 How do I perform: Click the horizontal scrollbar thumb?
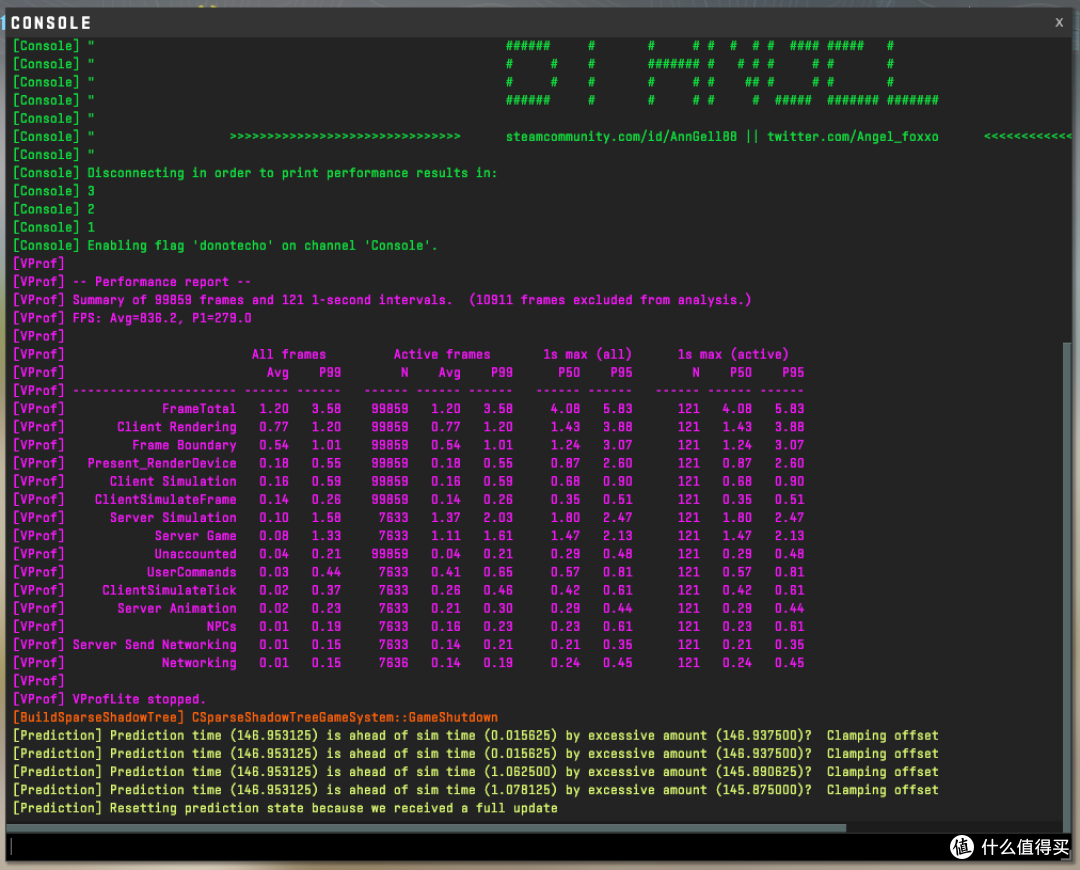[426, 828]
